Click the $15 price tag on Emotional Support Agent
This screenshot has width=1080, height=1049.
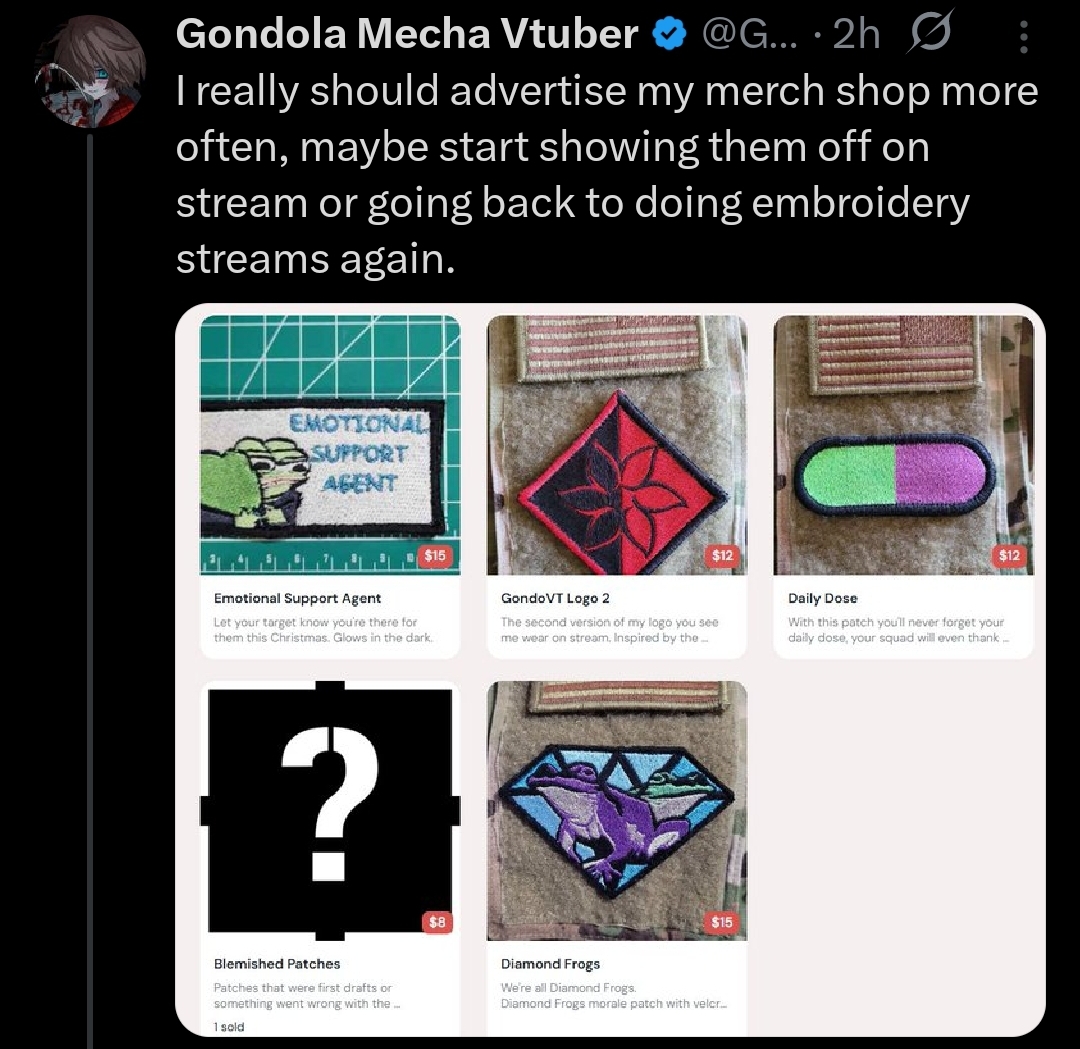click(x=435, y=555)
